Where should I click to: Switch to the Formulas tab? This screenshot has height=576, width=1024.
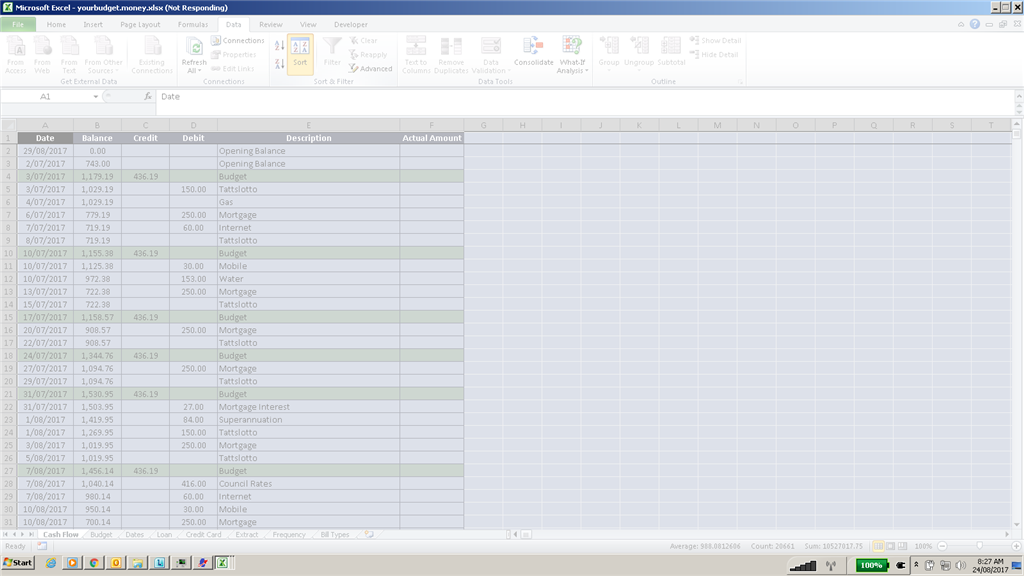coord(193,25)
